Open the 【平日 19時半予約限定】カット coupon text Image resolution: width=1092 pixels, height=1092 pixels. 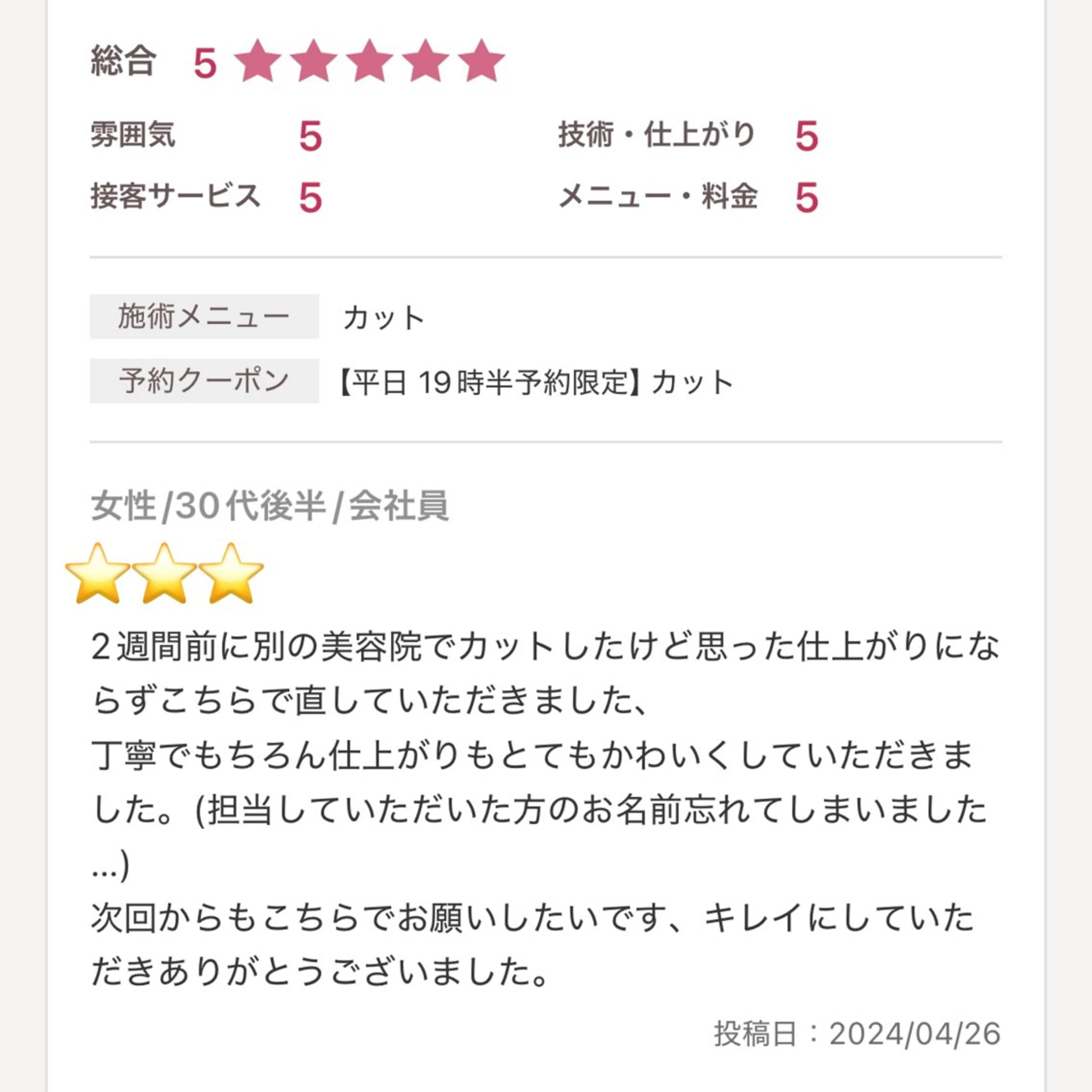(x=535, y=382)
